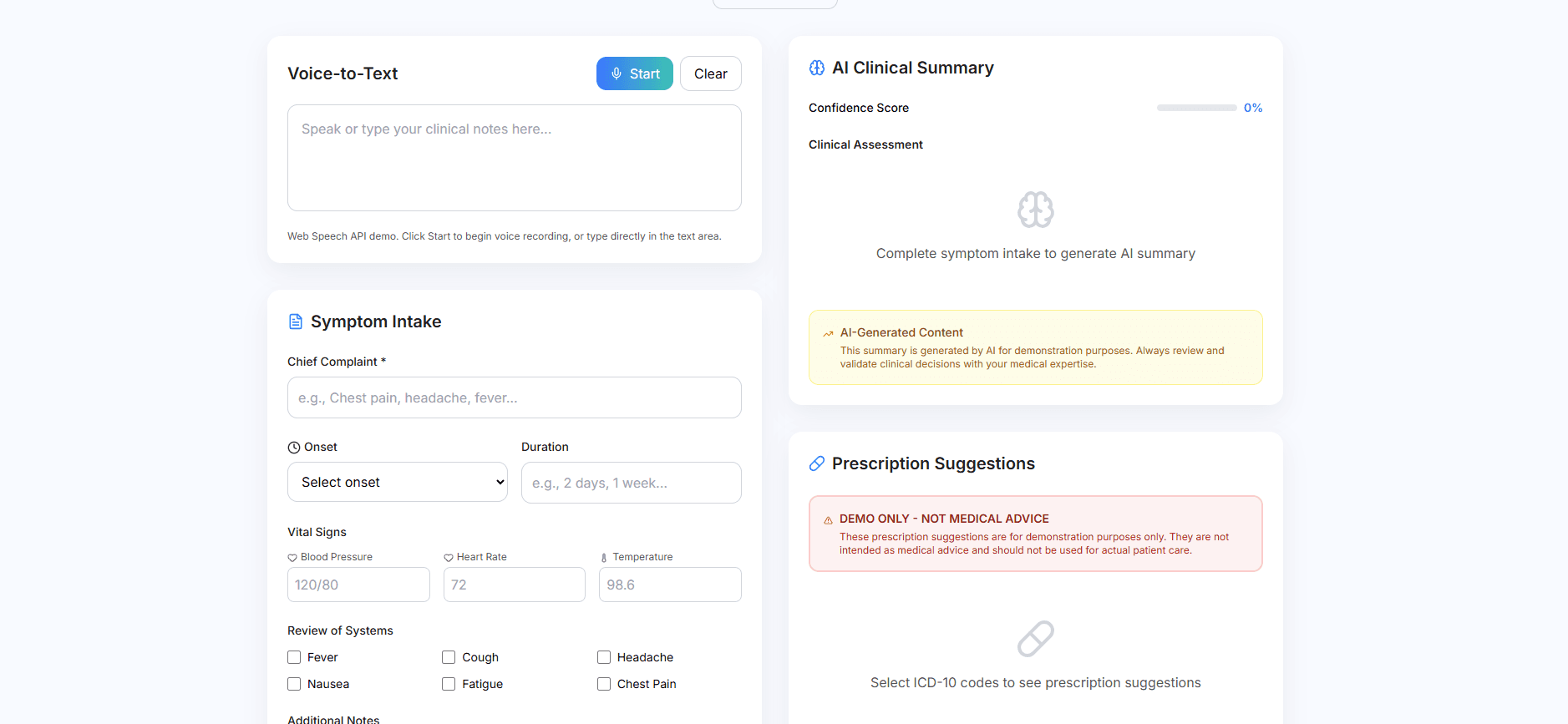Click the pill icon beside Prescription Suggestions
The width and height of the screenshot is (1568, 724).
click(x=816, y=463)
